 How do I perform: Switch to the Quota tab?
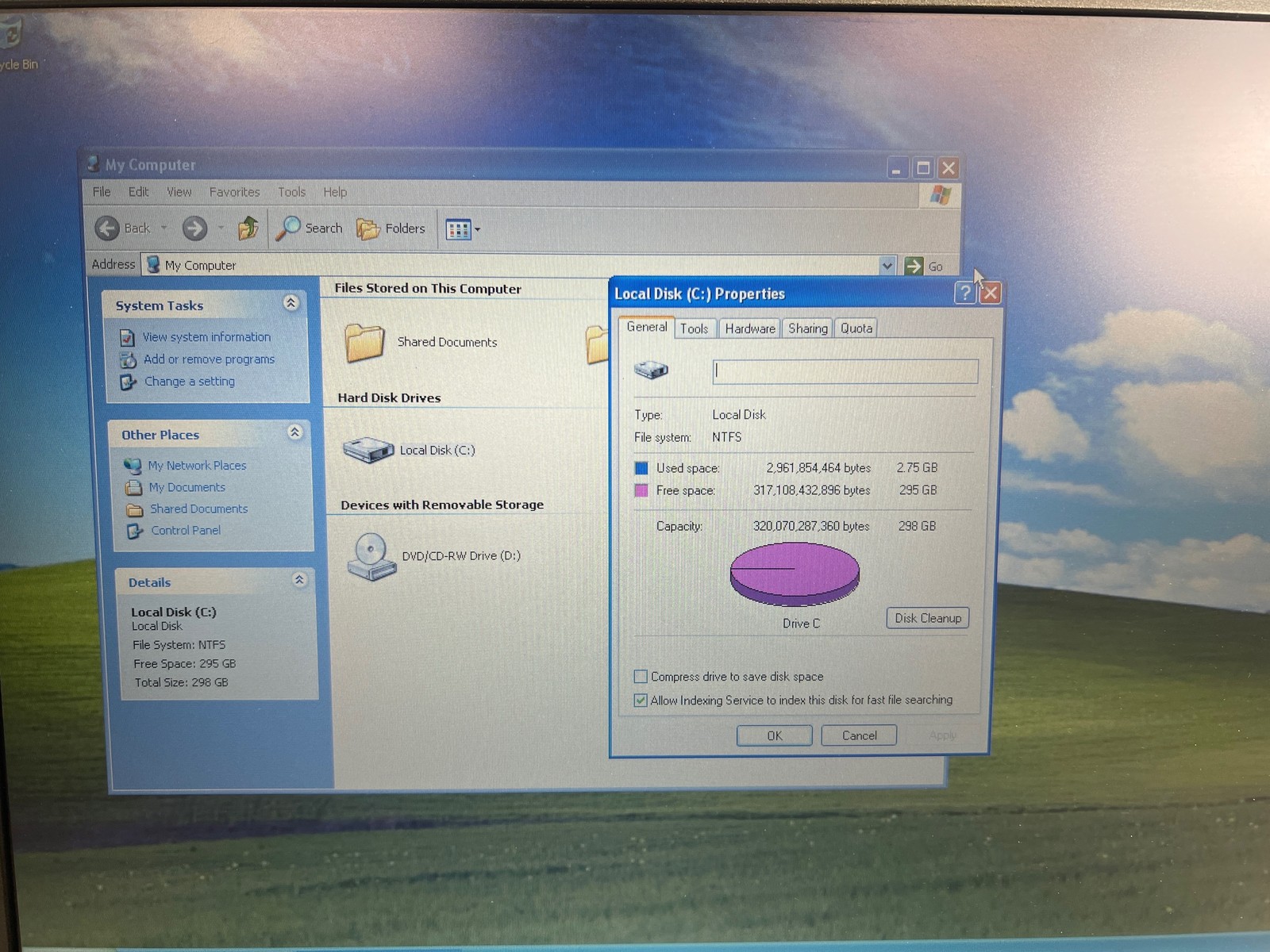pos(856,328)
